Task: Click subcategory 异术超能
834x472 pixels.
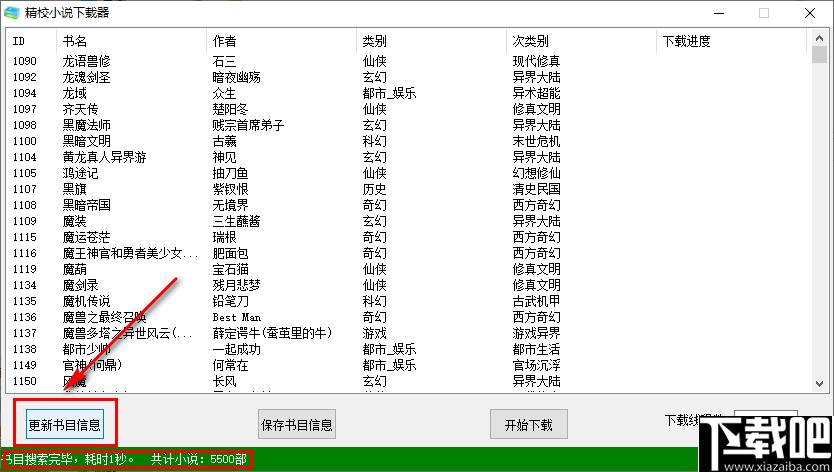Action: click(x=536, y=93)
